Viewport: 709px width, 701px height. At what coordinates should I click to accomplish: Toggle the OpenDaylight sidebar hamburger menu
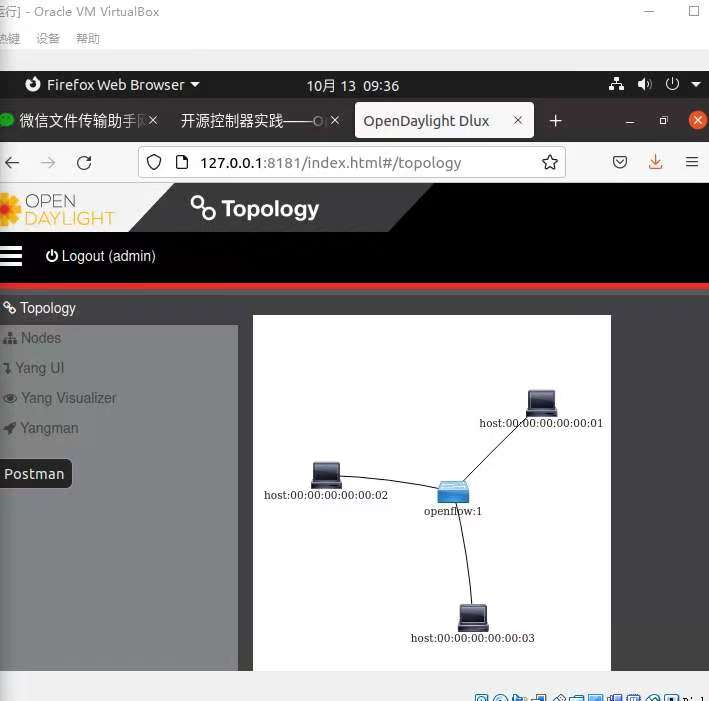point(11,256)
